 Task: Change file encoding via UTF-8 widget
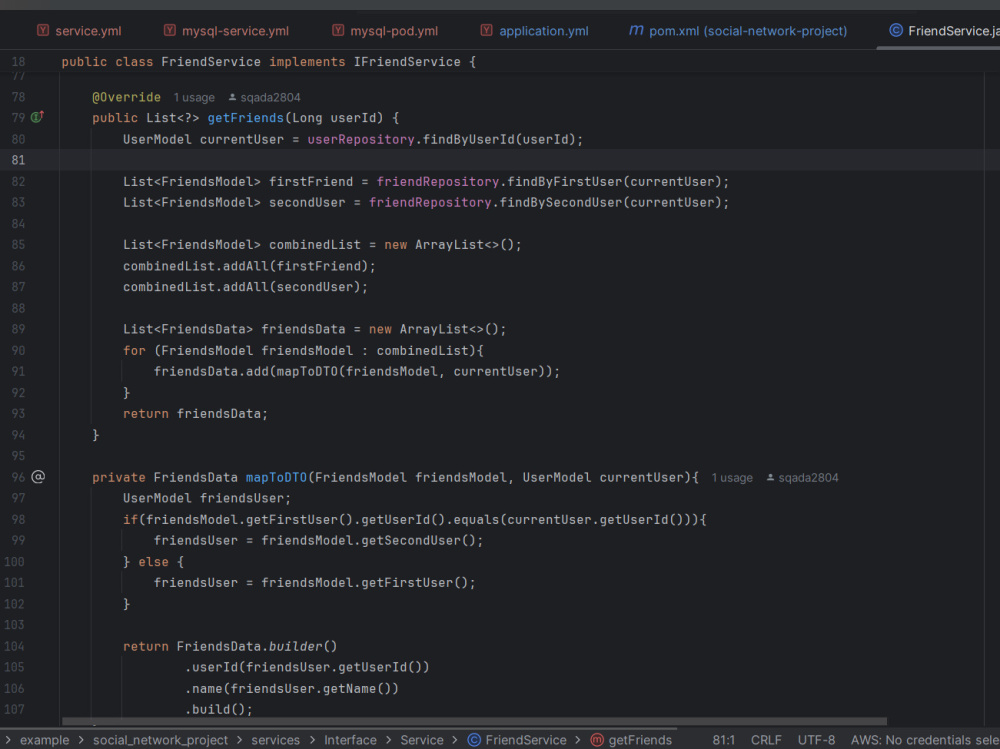pos(816,740)
